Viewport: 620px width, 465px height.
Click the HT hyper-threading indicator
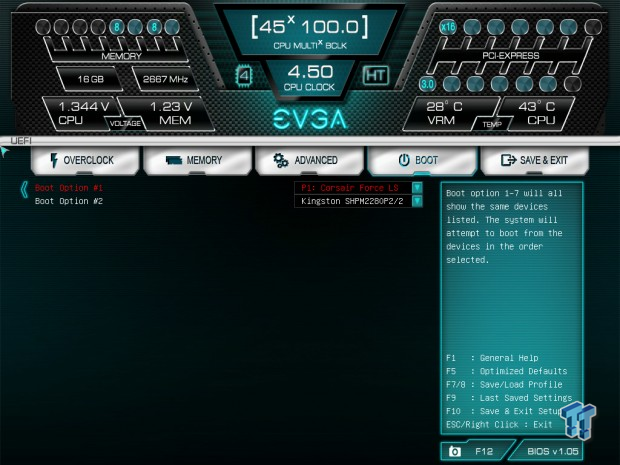pyautogui.click(x=376, y=75)
